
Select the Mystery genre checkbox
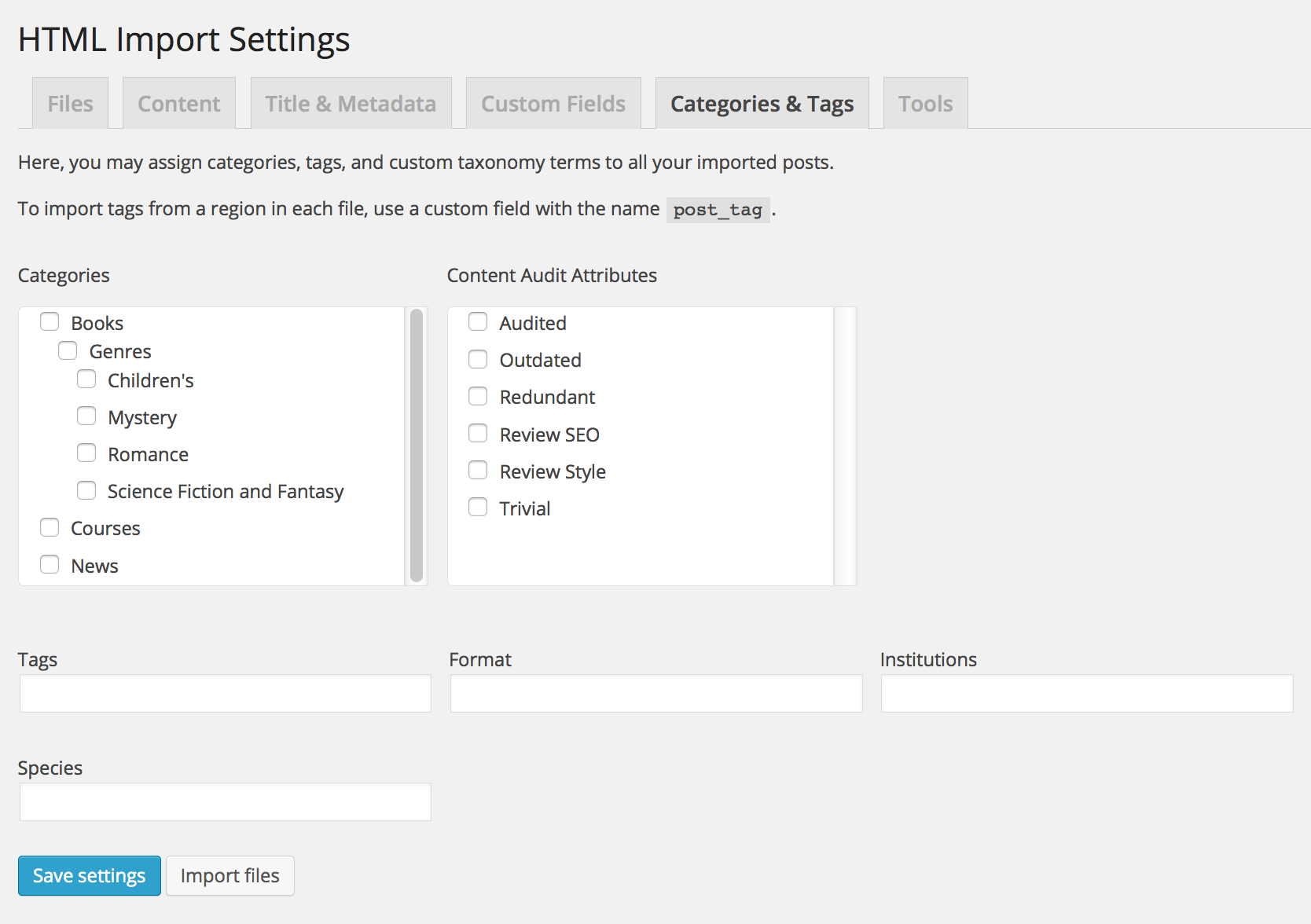[86, 416]
